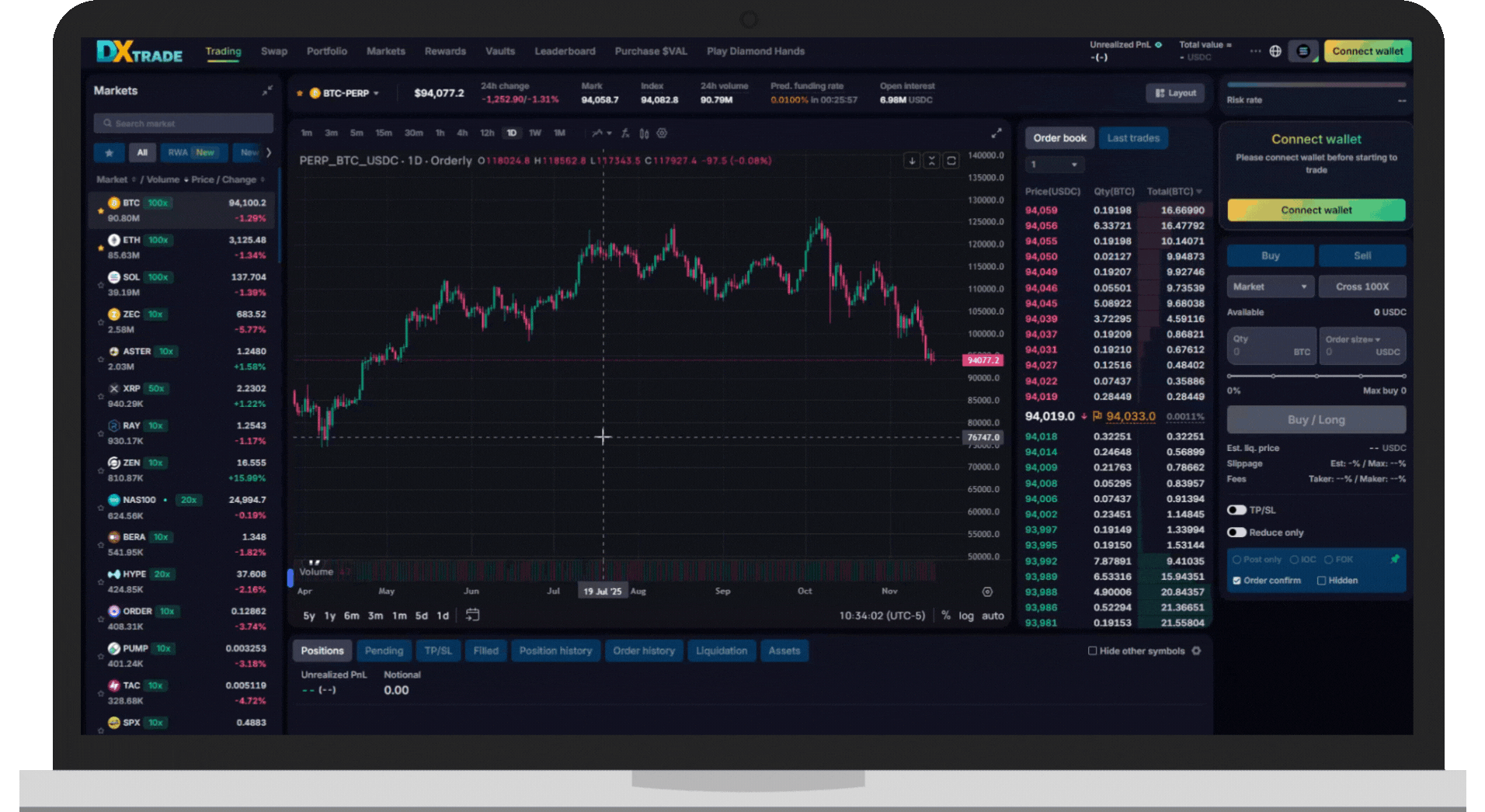Toggle the TP/SL switch in order panel
This screenshot has width=1485, height=812.
point(1236,510)
